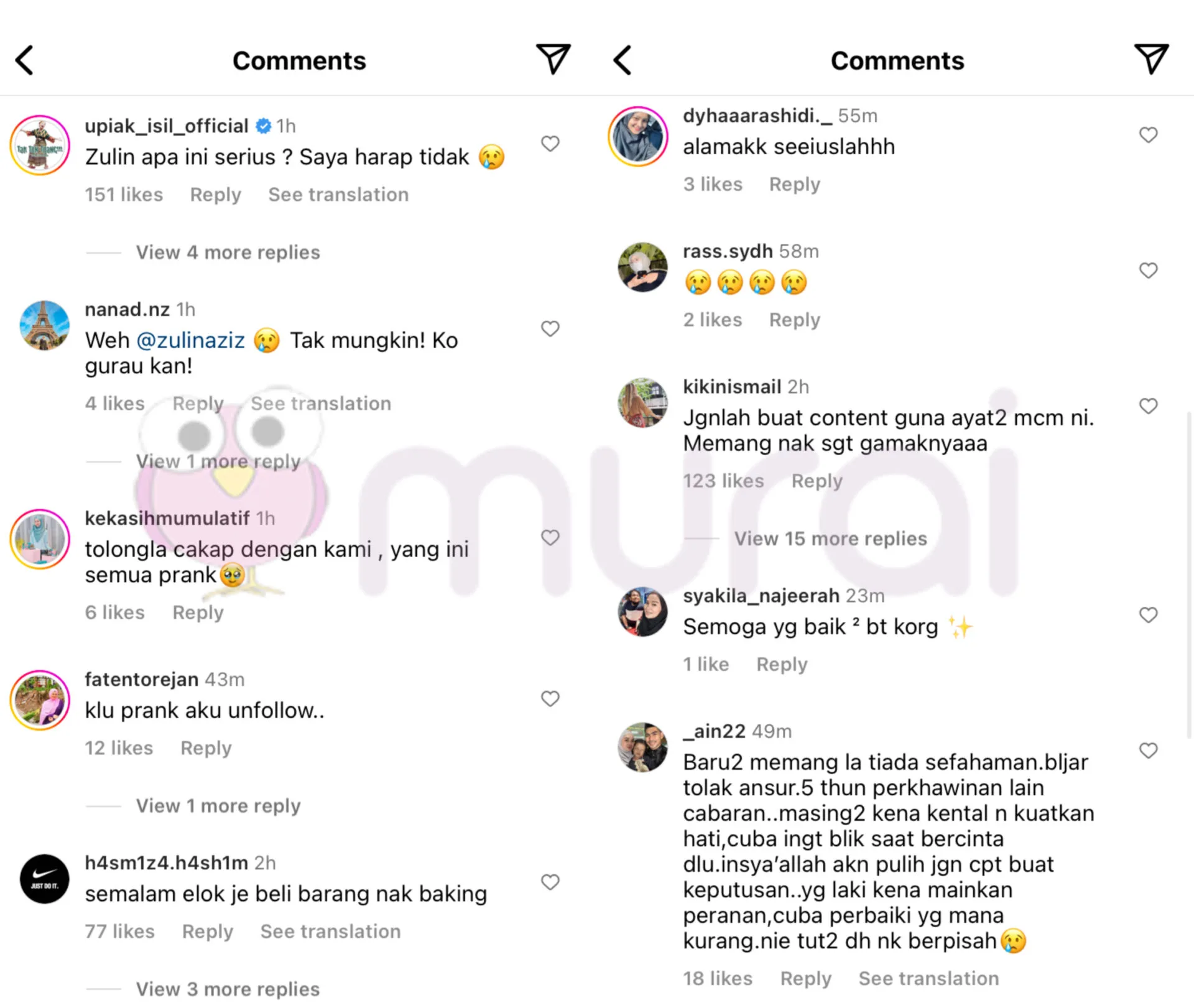1194x1008 pixels.
Task: Like kikinismail's comment with heart icon
Action: click(x=1149, y=406)
